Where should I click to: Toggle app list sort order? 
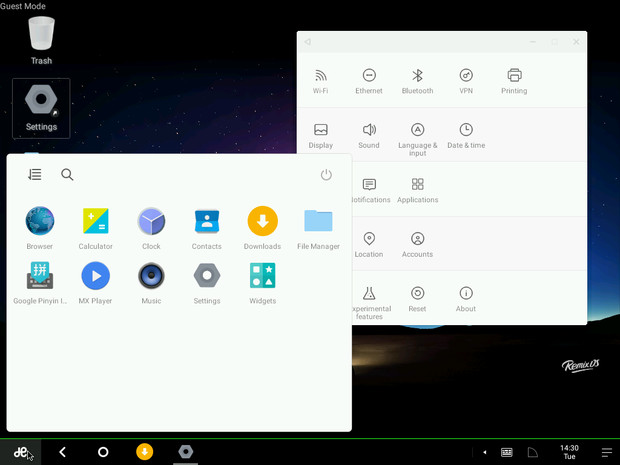tap(35, 175)
